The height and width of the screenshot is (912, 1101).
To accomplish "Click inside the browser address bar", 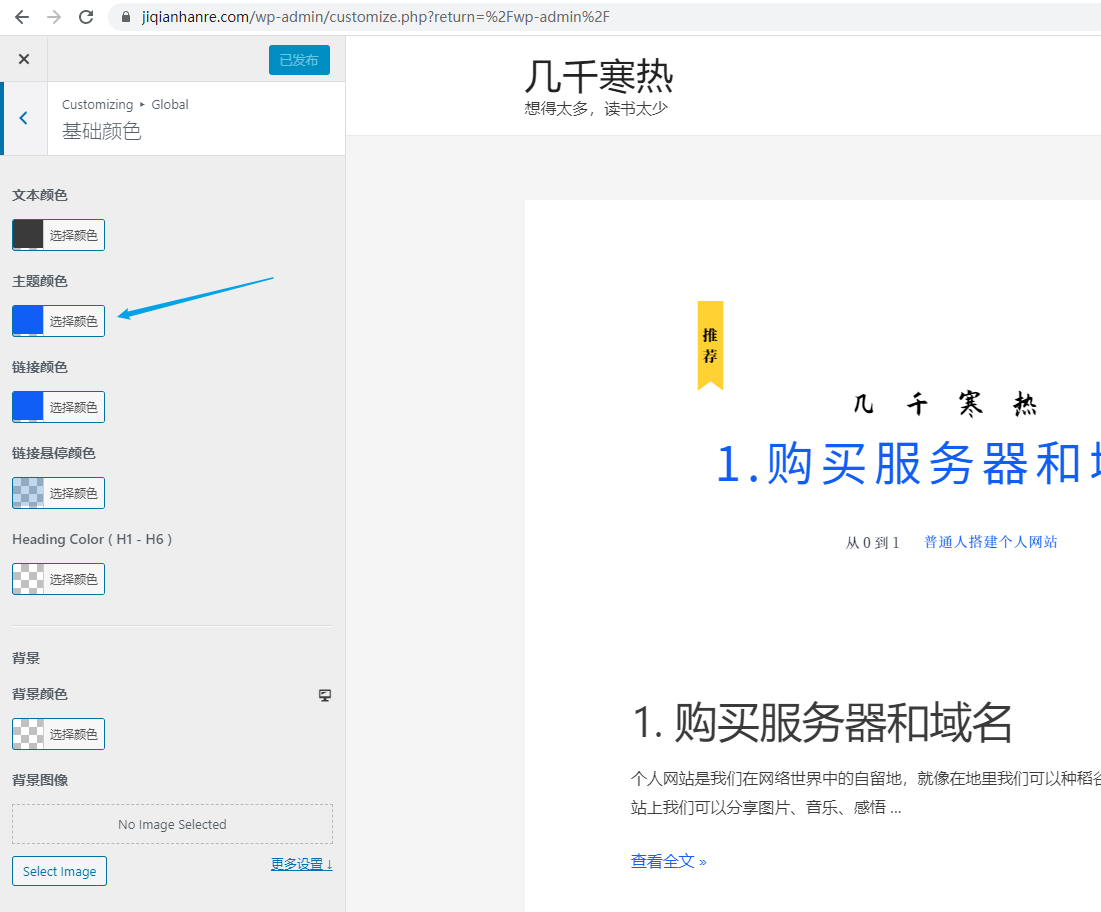I will click(x=300, y=16).
